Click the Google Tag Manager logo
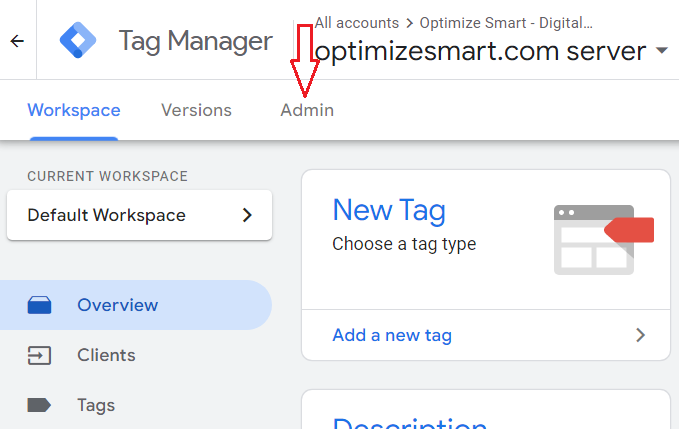The image size is (679, 429). [77, 41]
